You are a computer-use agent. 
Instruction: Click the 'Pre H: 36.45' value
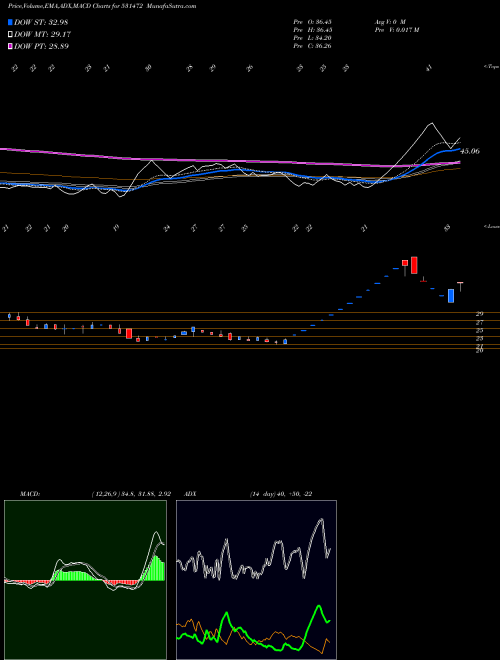[x=312, y=30]
